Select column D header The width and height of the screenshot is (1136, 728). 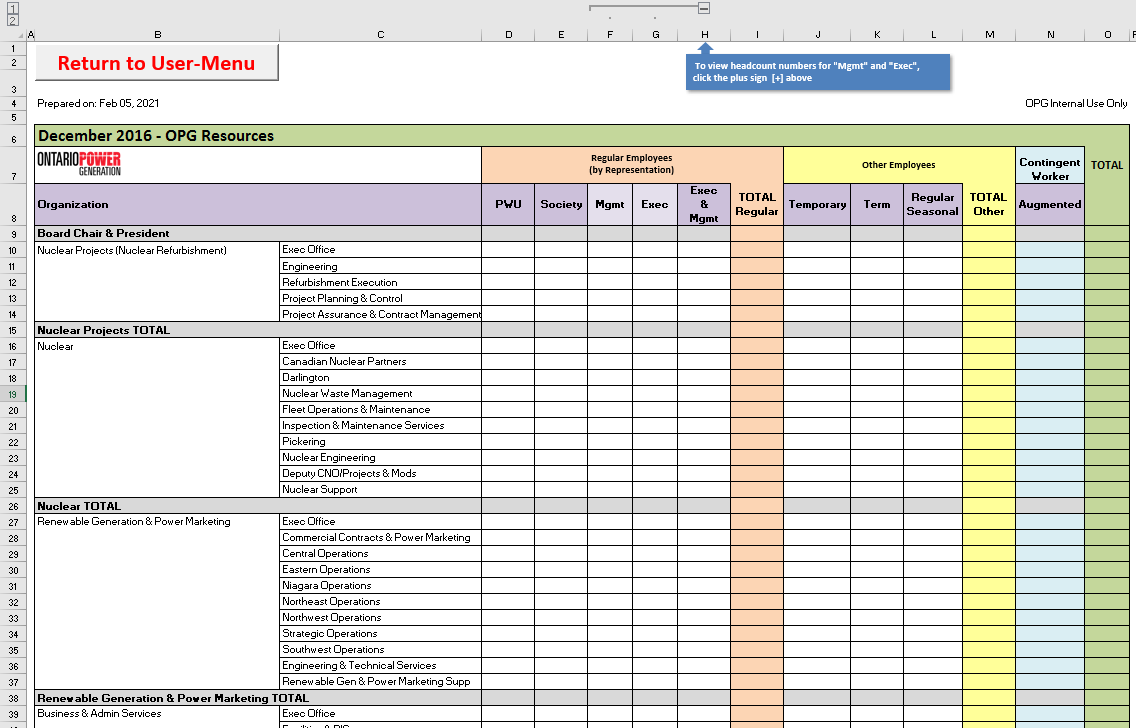[x=509, y=35]
